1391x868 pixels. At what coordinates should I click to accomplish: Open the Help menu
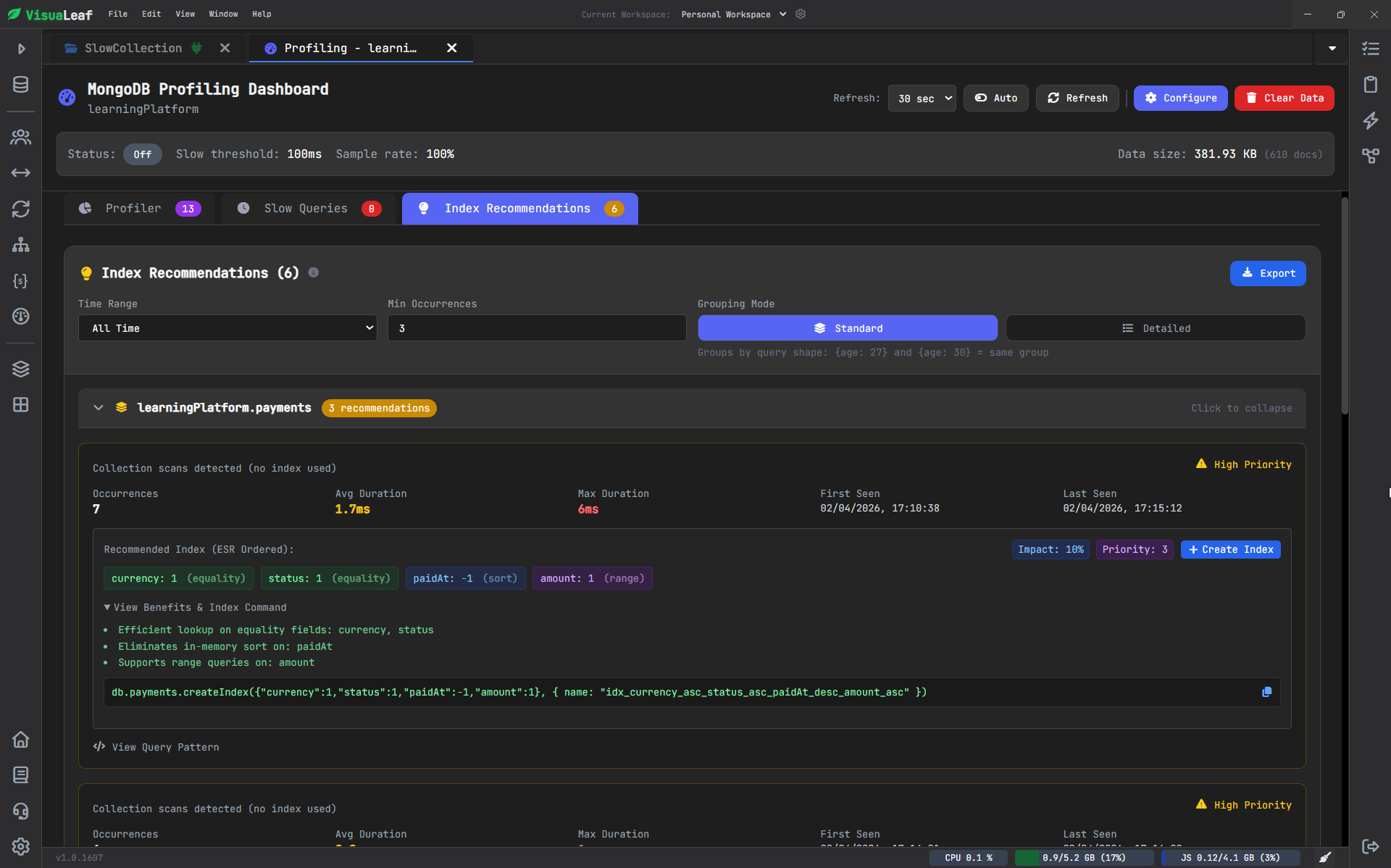pos(262,14)
